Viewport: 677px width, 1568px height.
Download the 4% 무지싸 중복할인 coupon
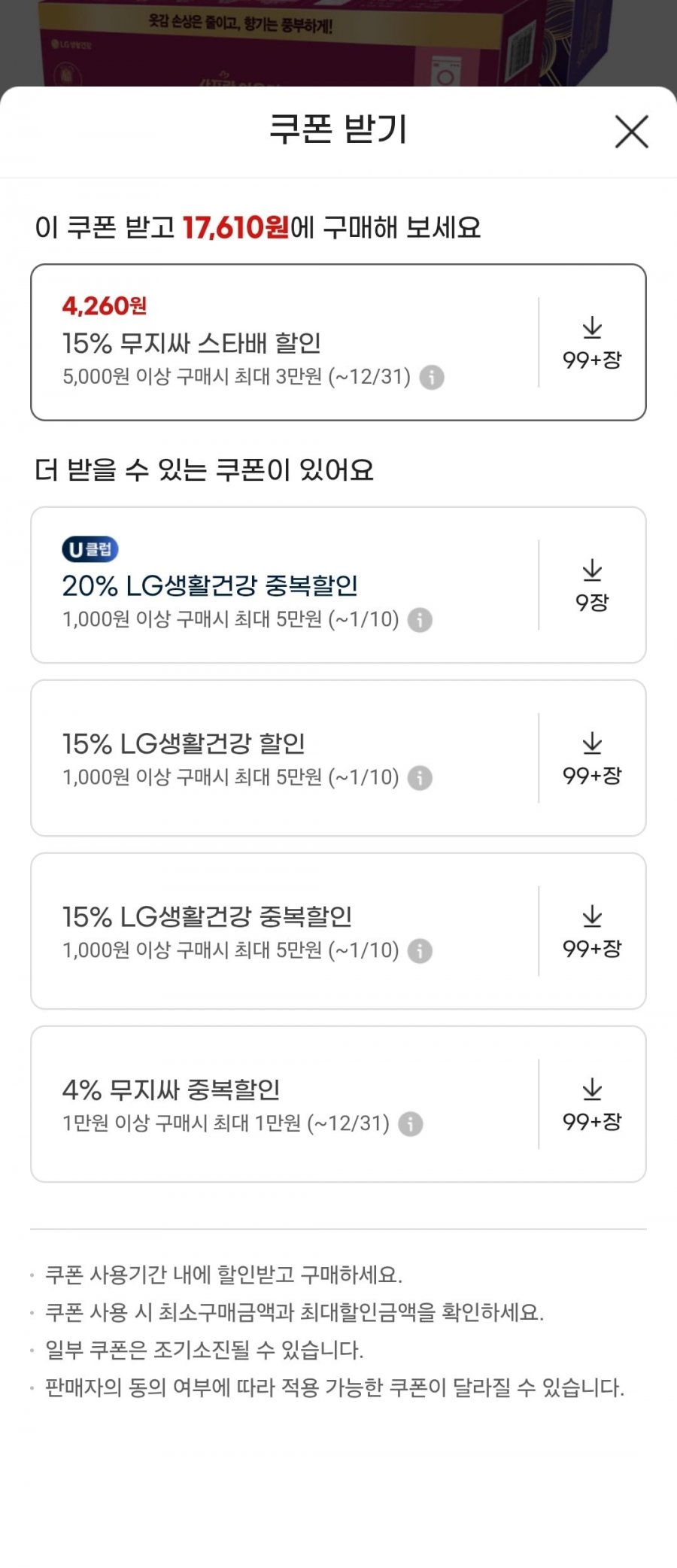tap(592, 1105)
